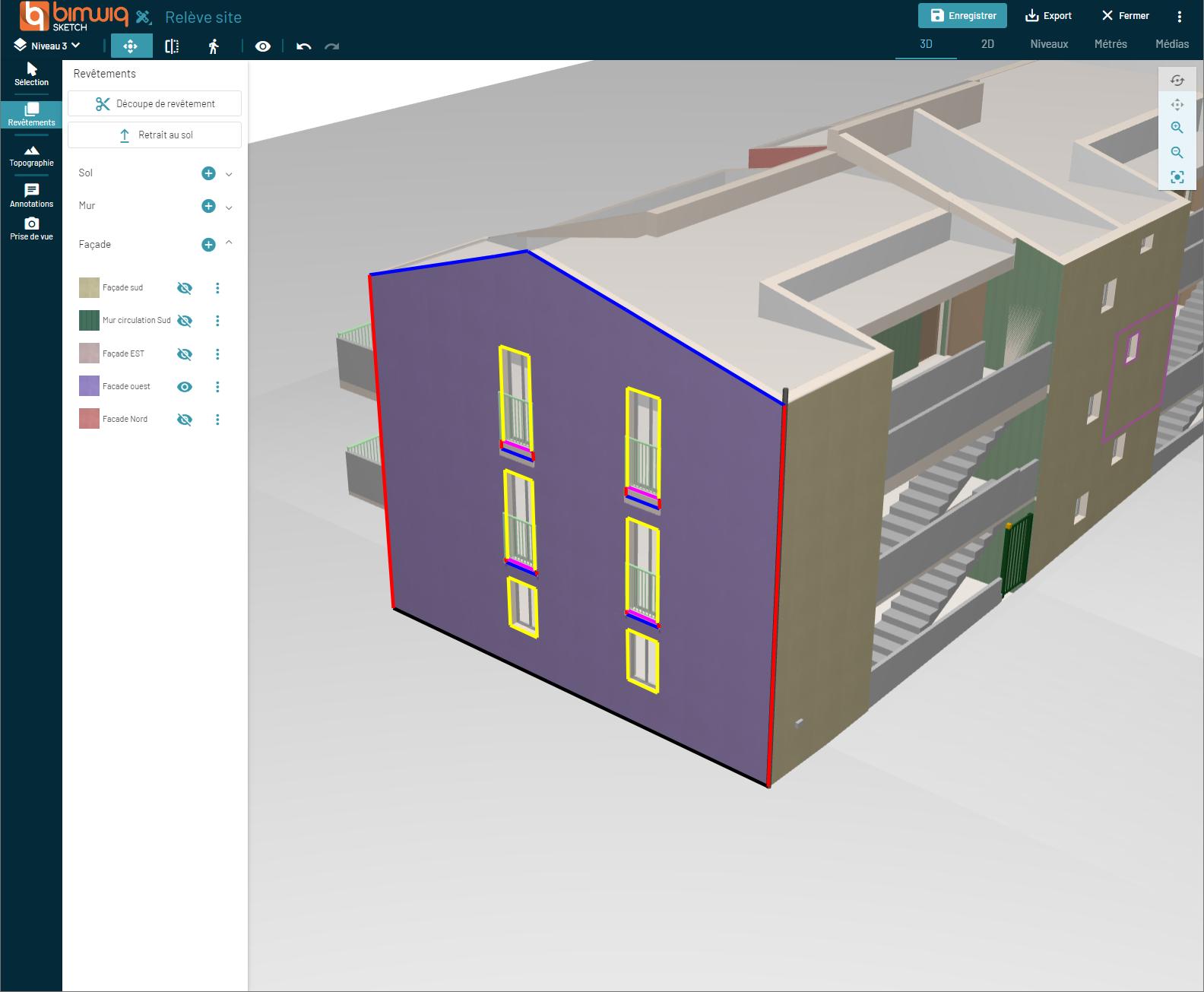Collapse the Façade section
Image resolution: width=1204 pixels, height=992 pixels.
pyautogui.click(x=229, y=244)
